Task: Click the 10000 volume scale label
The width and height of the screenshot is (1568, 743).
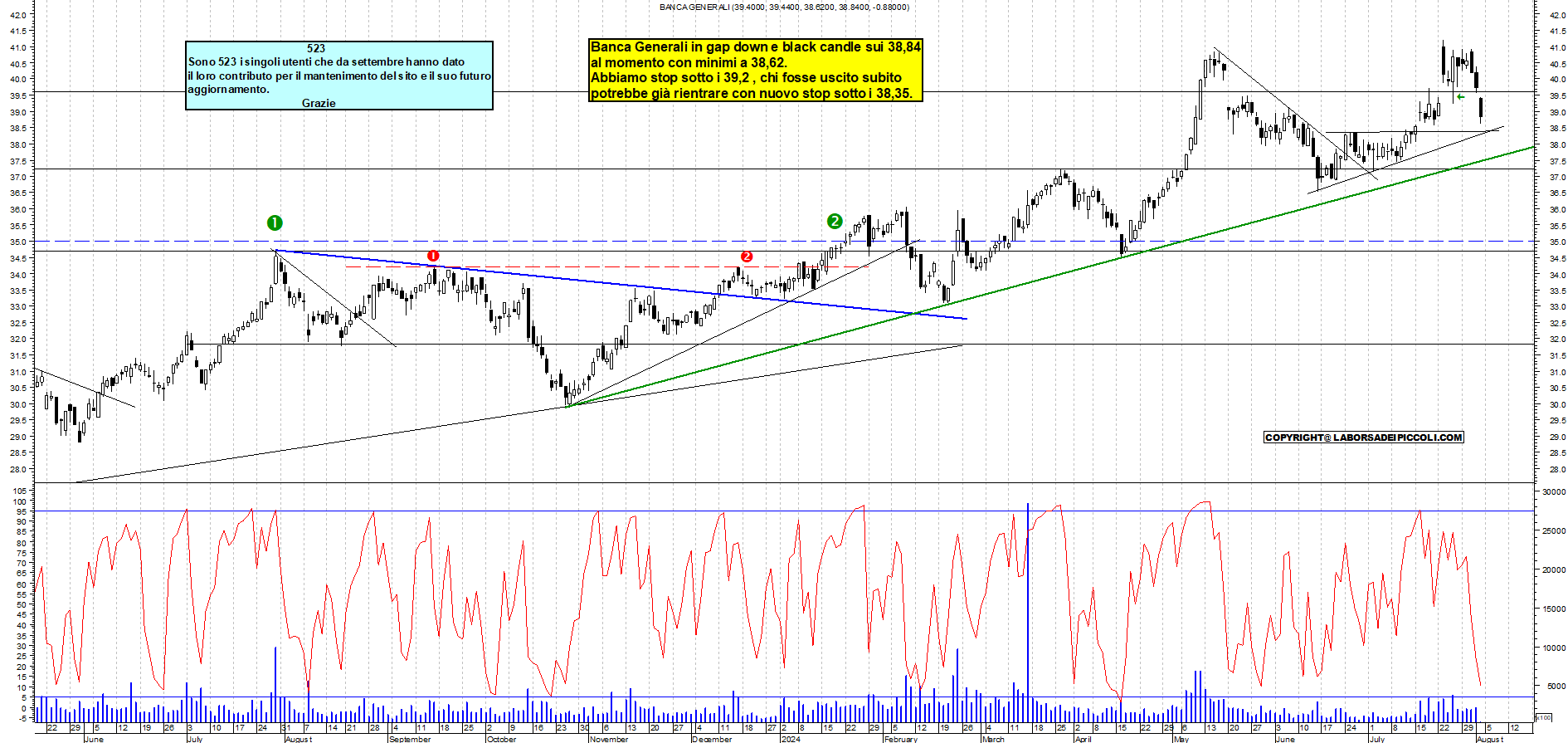Action: (1554, 648)
